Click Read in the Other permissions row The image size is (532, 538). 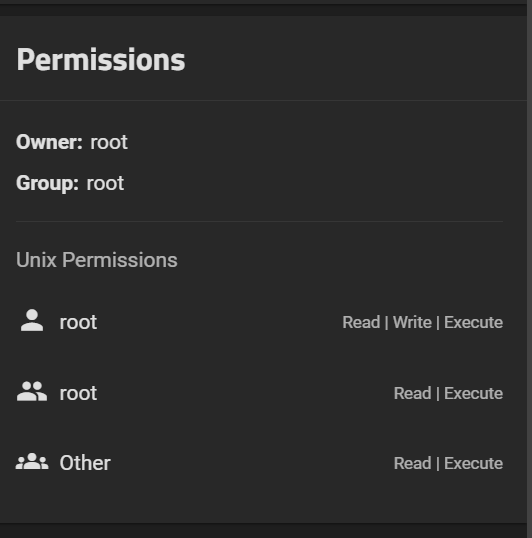413,463
